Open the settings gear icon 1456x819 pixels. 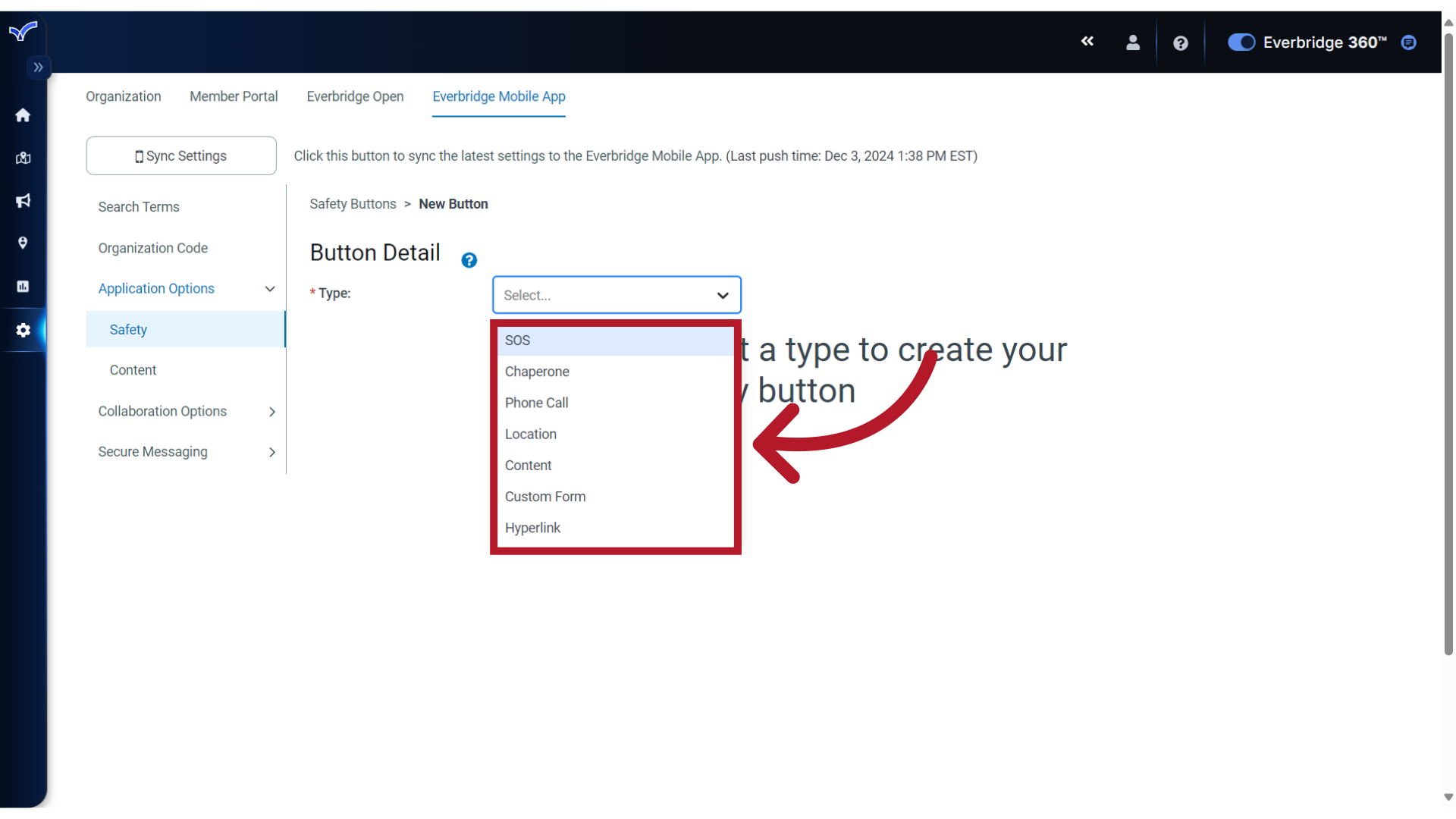pyautogui.click(x=23, y=330)
